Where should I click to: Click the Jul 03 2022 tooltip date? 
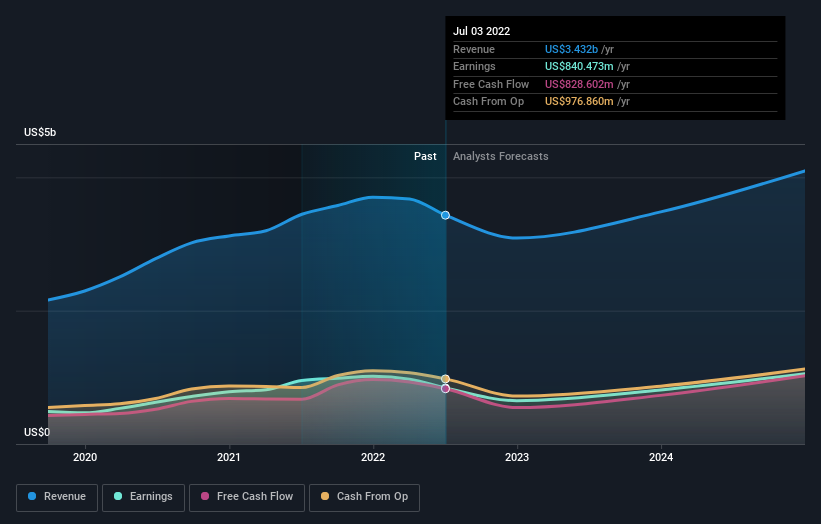[481, 31]
